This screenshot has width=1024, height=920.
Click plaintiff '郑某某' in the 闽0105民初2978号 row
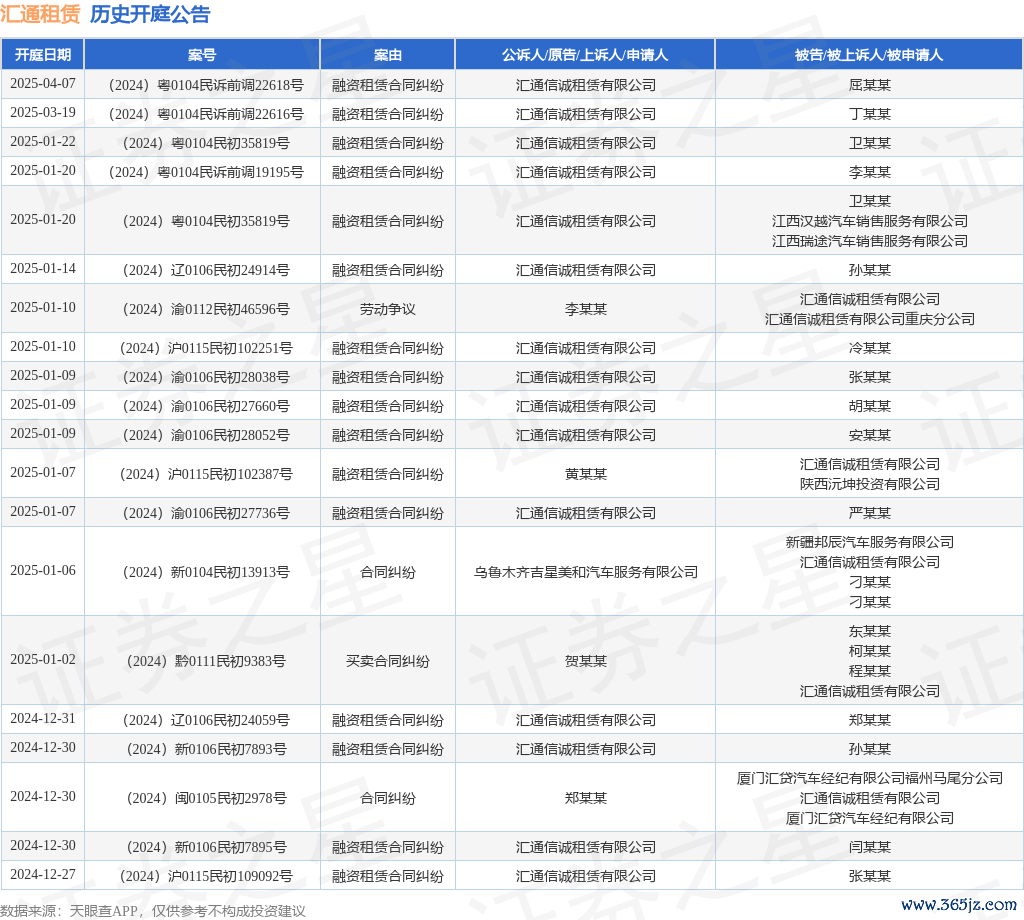click(x=586, y=799)
